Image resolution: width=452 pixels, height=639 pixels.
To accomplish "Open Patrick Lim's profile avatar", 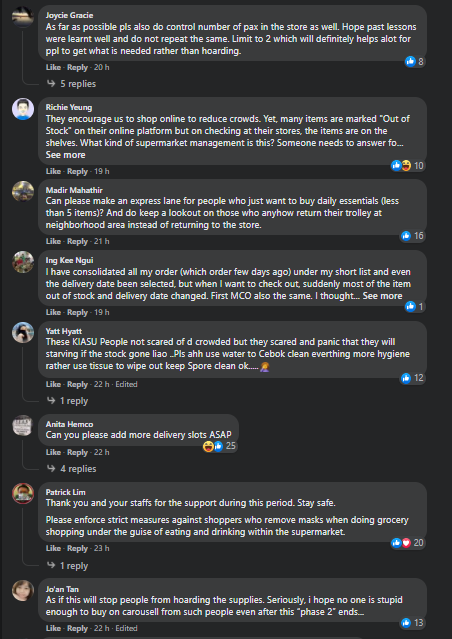I will click(x=23, y=494).
